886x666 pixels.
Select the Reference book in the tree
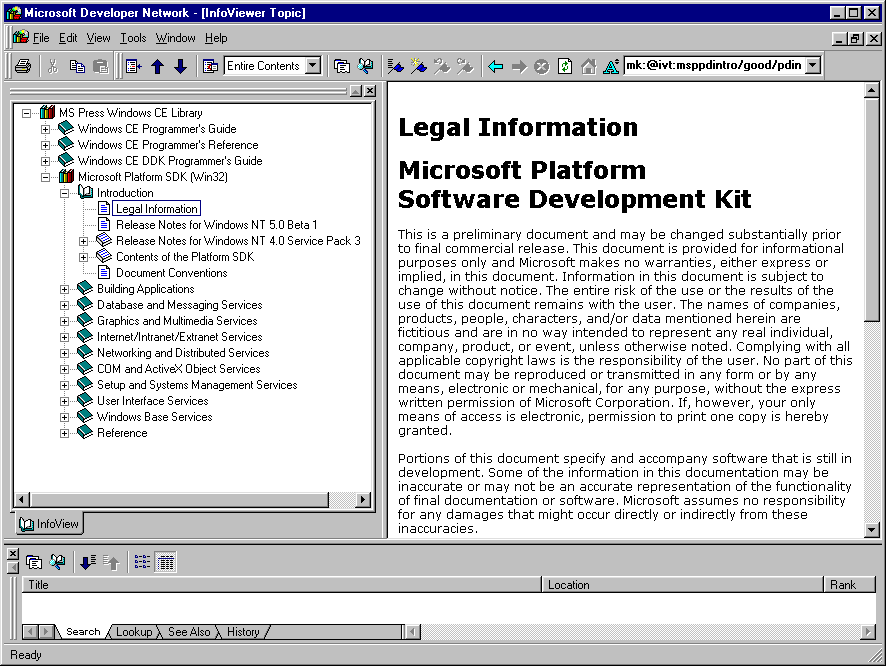point(122,433)
